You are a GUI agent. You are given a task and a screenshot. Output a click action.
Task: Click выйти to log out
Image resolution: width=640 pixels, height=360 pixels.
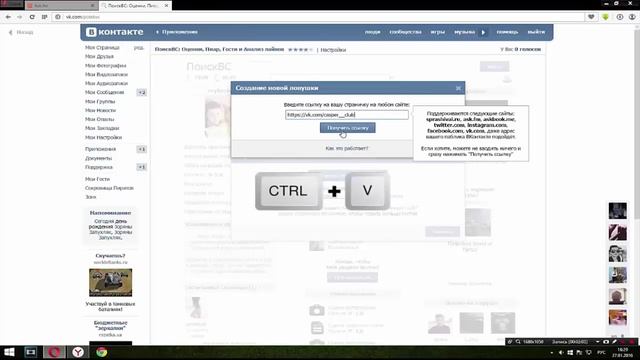coord(536,32)
